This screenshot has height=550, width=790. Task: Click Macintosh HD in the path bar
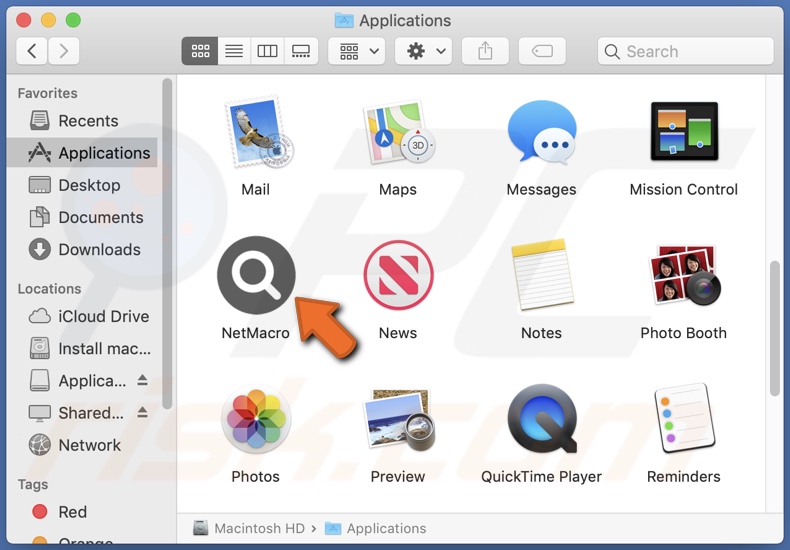[x=250, y=528]
